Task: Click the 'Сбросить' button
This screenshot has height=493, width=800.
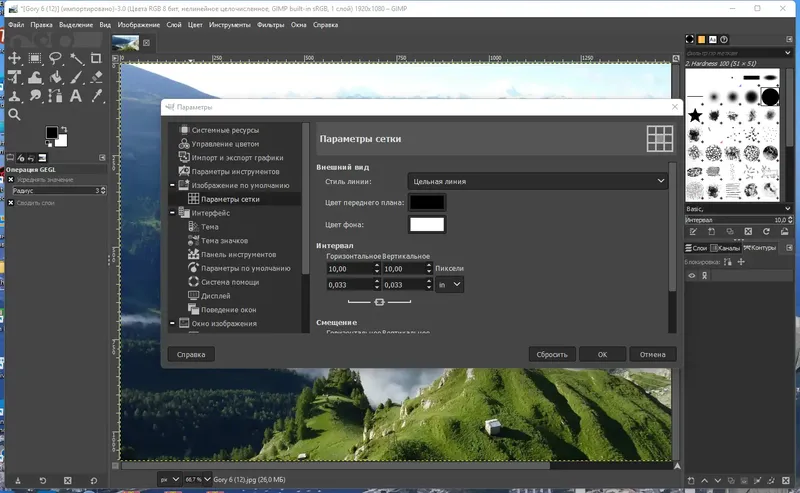Action: (551, 354)
